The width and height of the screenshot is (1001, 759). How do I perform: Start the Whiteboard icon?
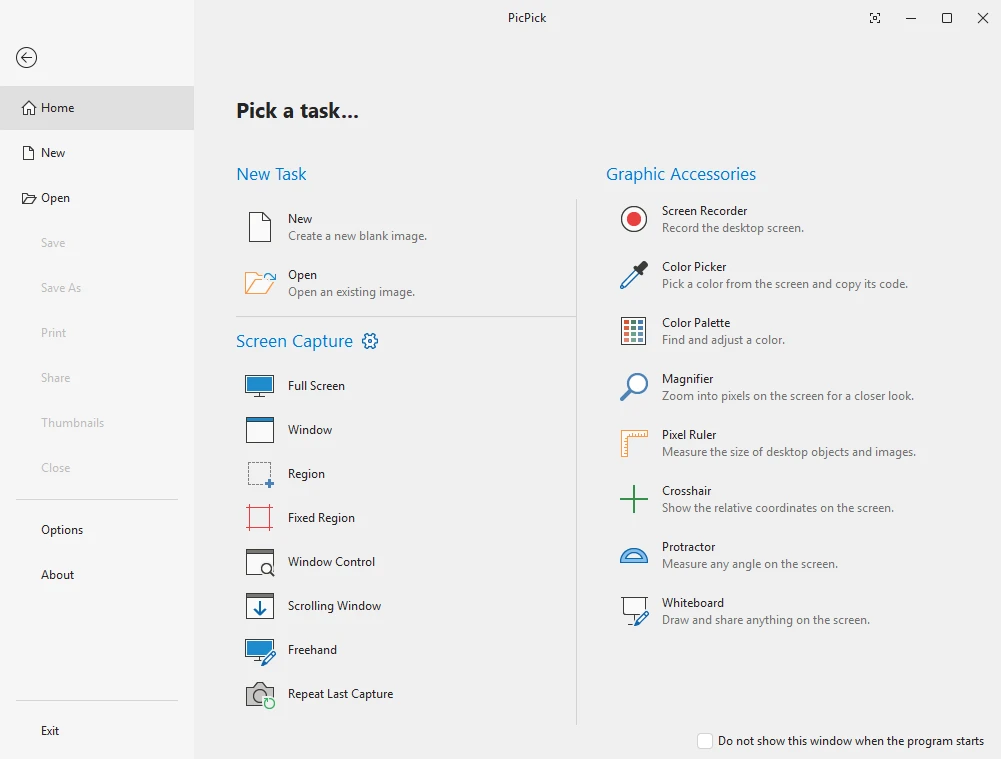(635, 611)
